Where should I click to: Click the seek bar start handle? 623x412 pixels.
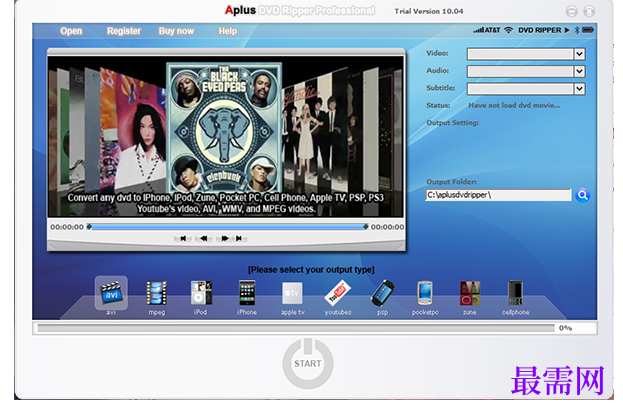pos(89,227)
